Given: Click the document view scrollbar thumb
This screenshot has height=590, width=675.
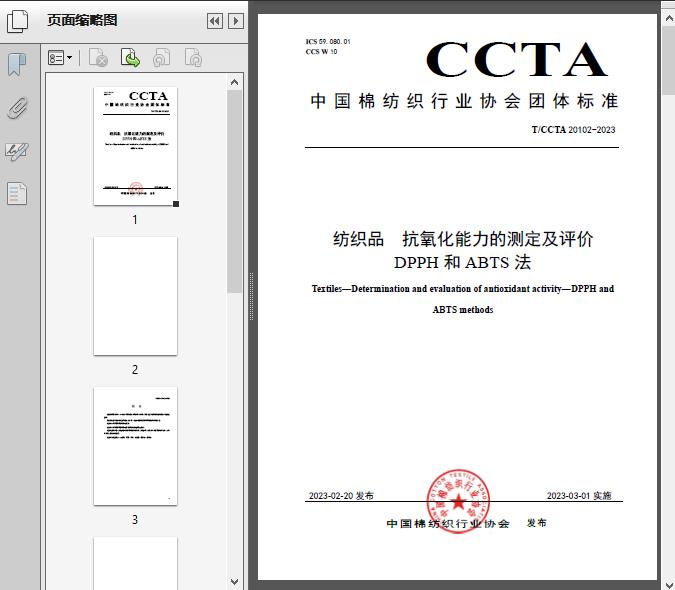Looking at the screenshot, I should [x=669, y=60].
